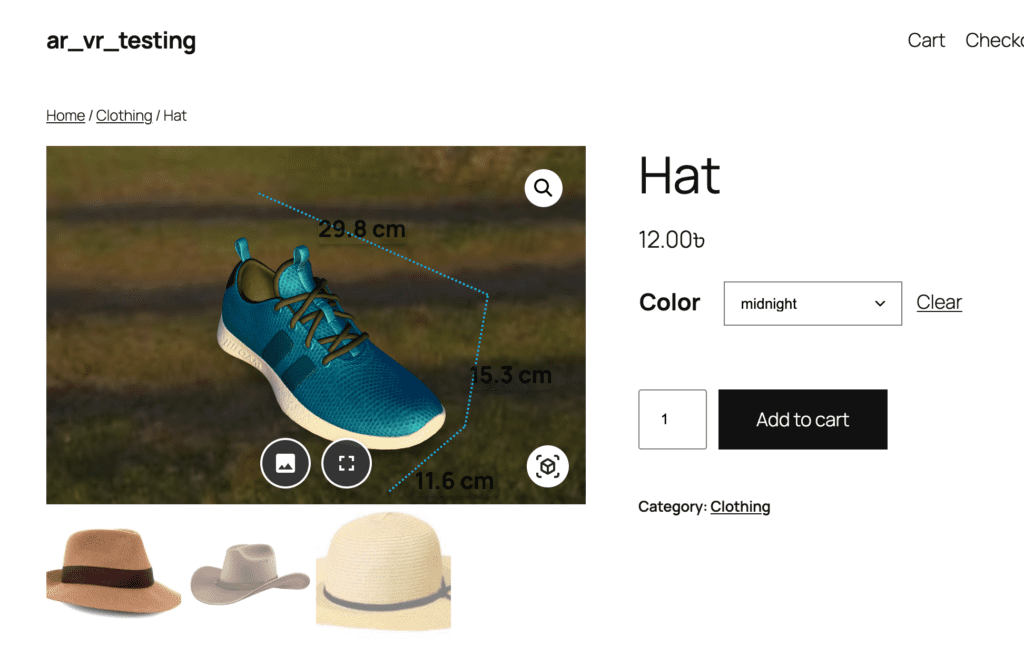This screenshot has width=1024, height=664.
Task: Focus the quantity input field
Action: pyautogui.click(x=672, y=419)
